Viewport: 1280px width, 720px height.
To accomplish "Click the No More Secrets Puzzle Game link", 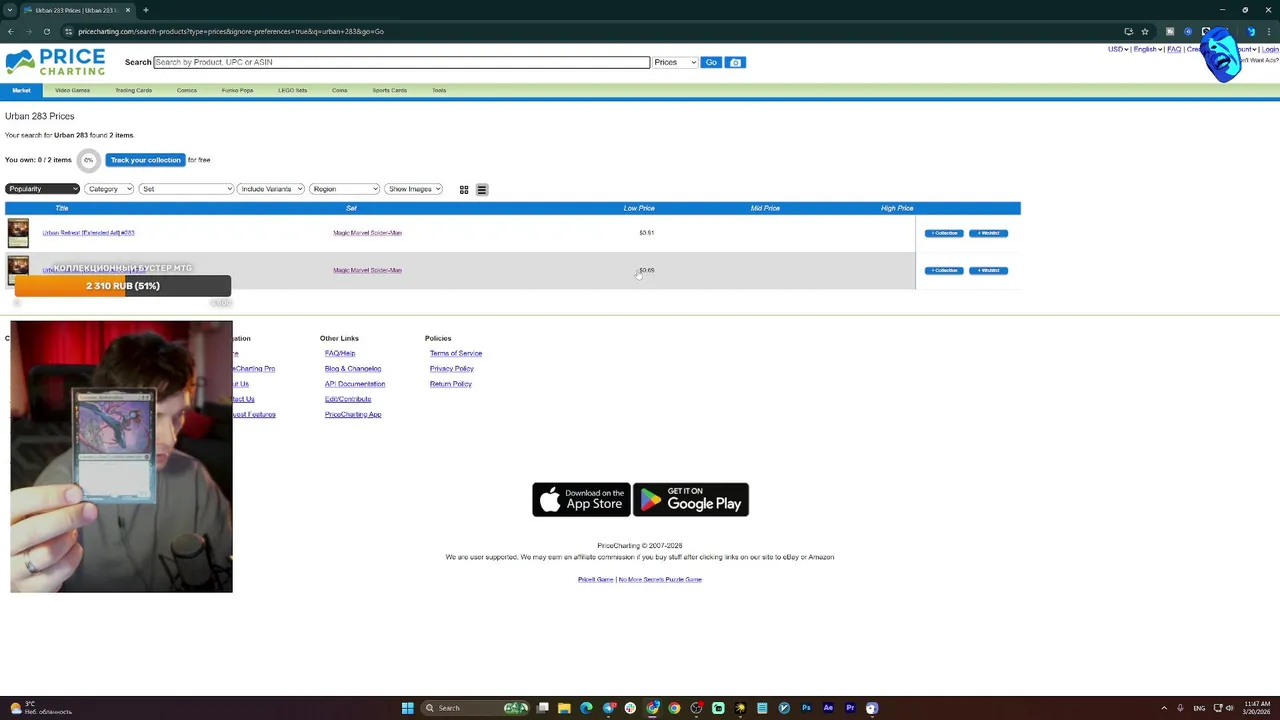I will click(660, 579).
